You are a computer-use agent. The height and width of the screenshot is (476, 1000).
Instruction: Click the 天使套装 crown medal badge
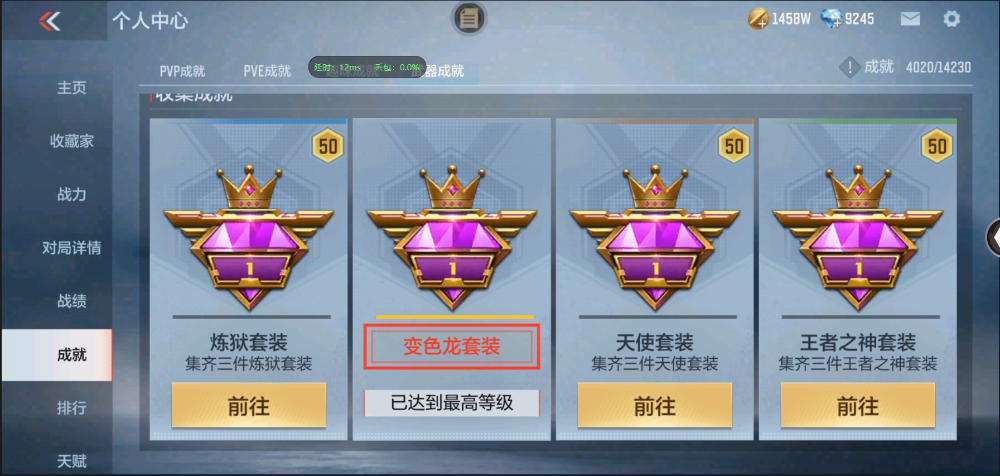(x=655, y=238)
